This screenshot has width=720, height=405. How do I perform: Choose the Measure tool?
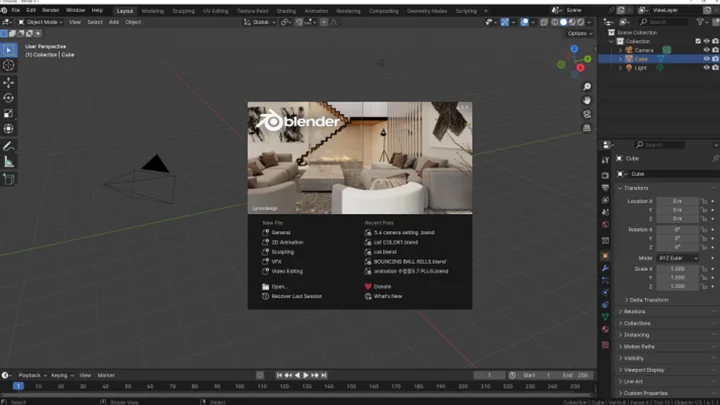(8, 162)
